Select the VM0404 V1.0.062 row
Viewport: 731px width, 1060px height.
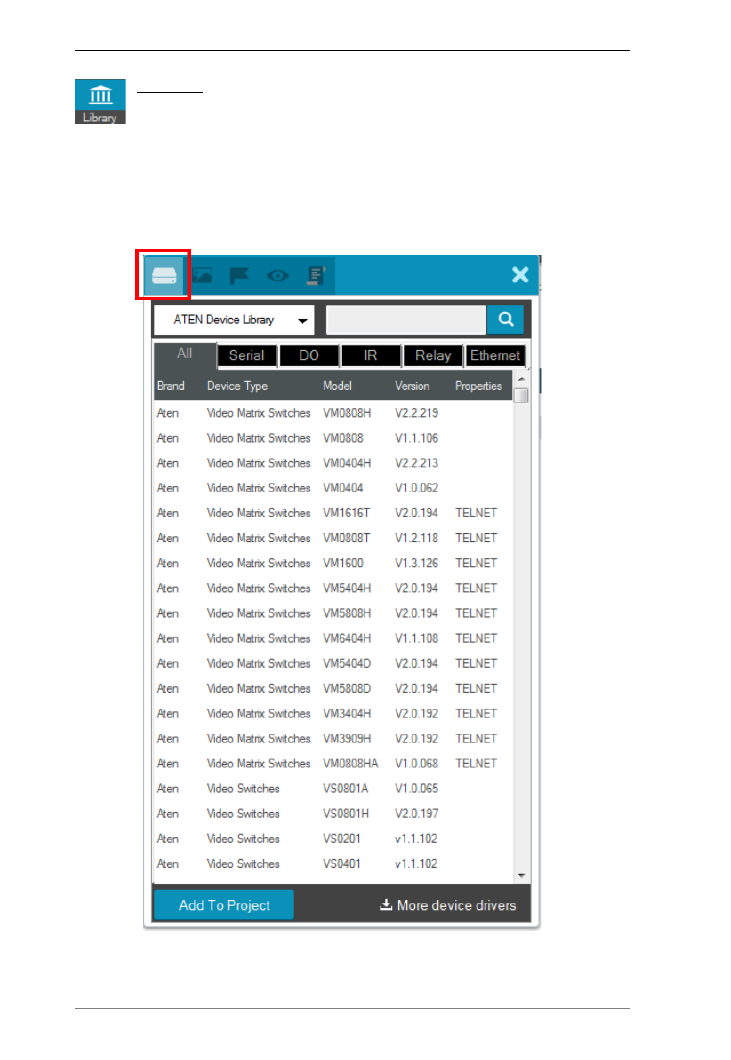tap(333, 488)
